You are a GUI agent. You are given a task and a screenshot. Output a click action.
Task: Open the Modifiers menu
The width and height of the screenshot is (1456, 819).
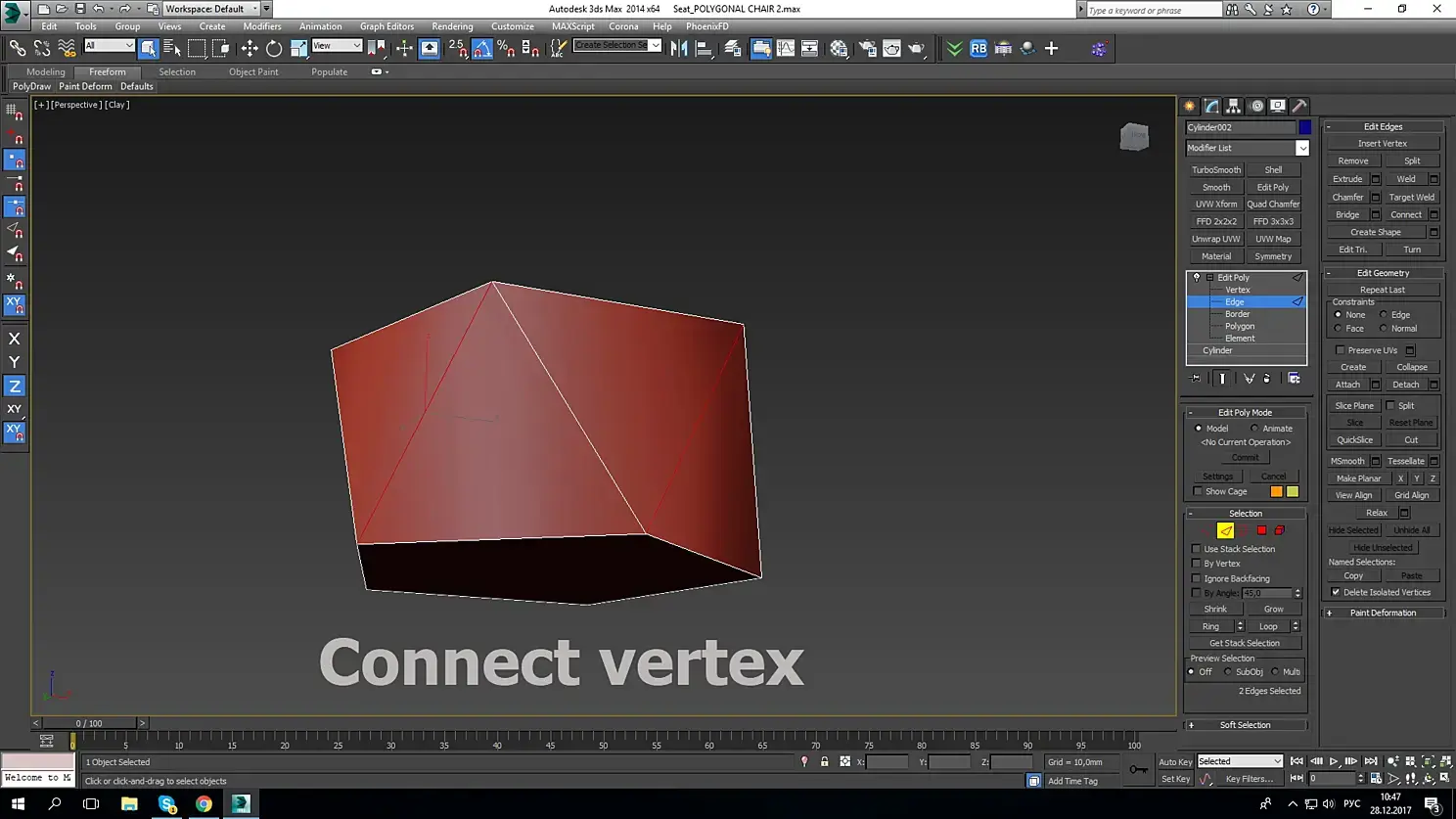coord(262,26)
